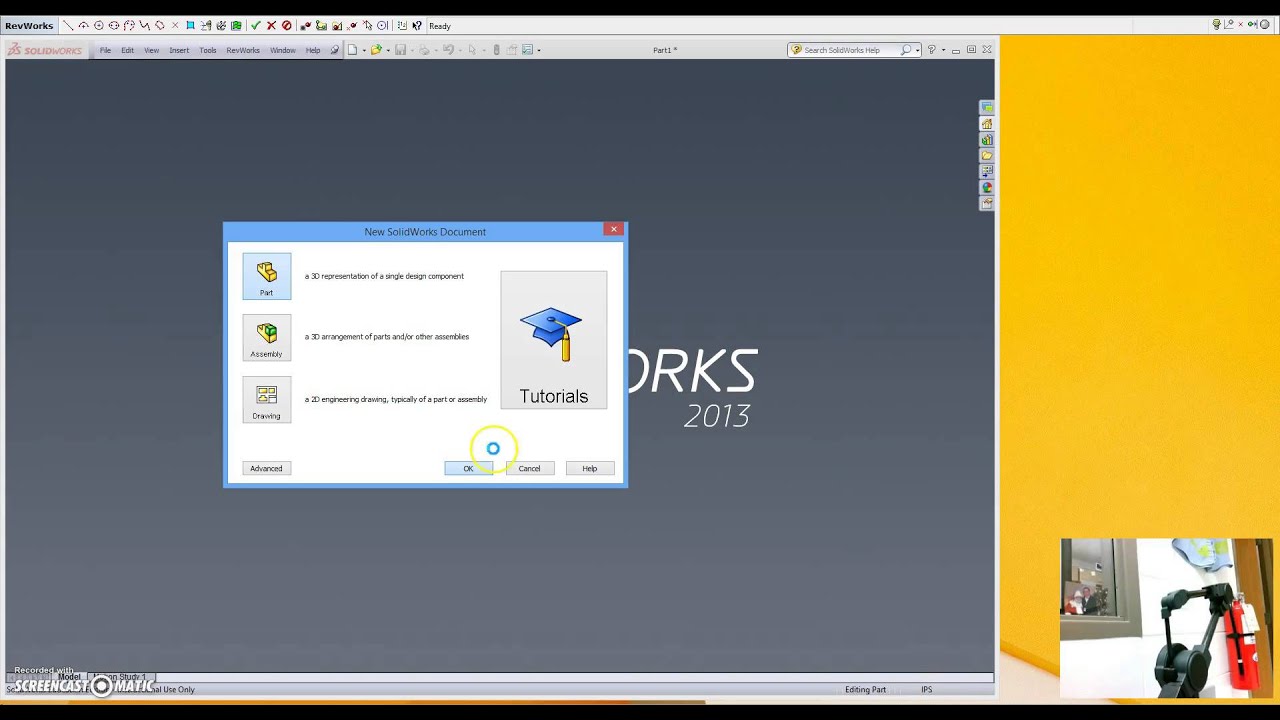Open Help for the new document dialog

pos(589,468)
